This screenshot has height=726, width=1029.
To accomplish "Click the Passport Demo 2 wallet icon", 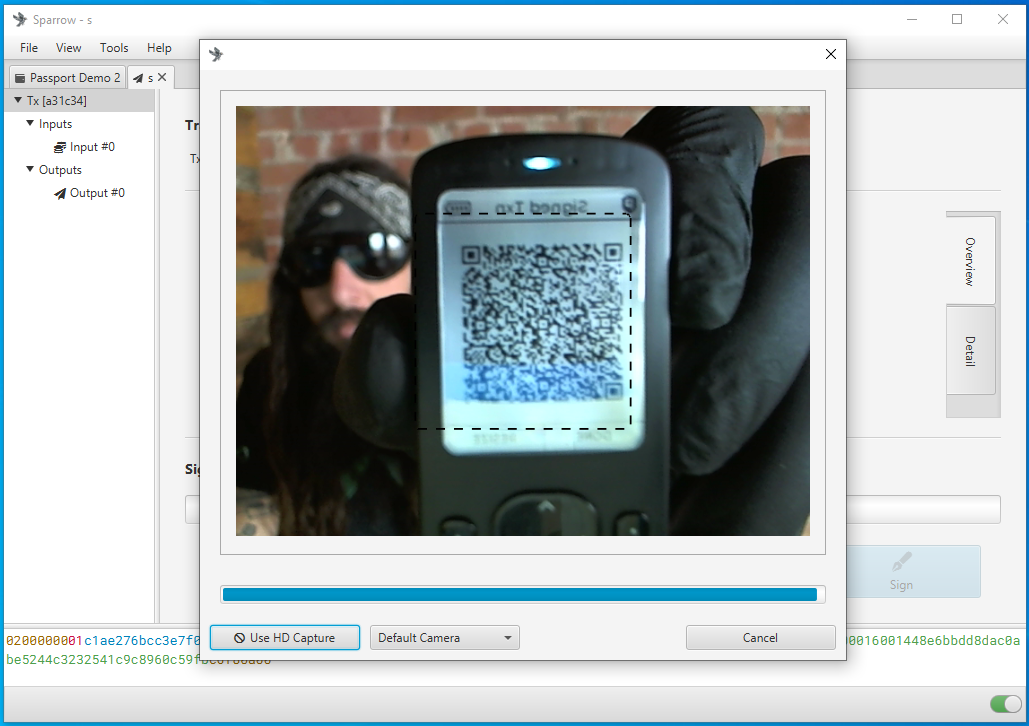I will [20, 78].
